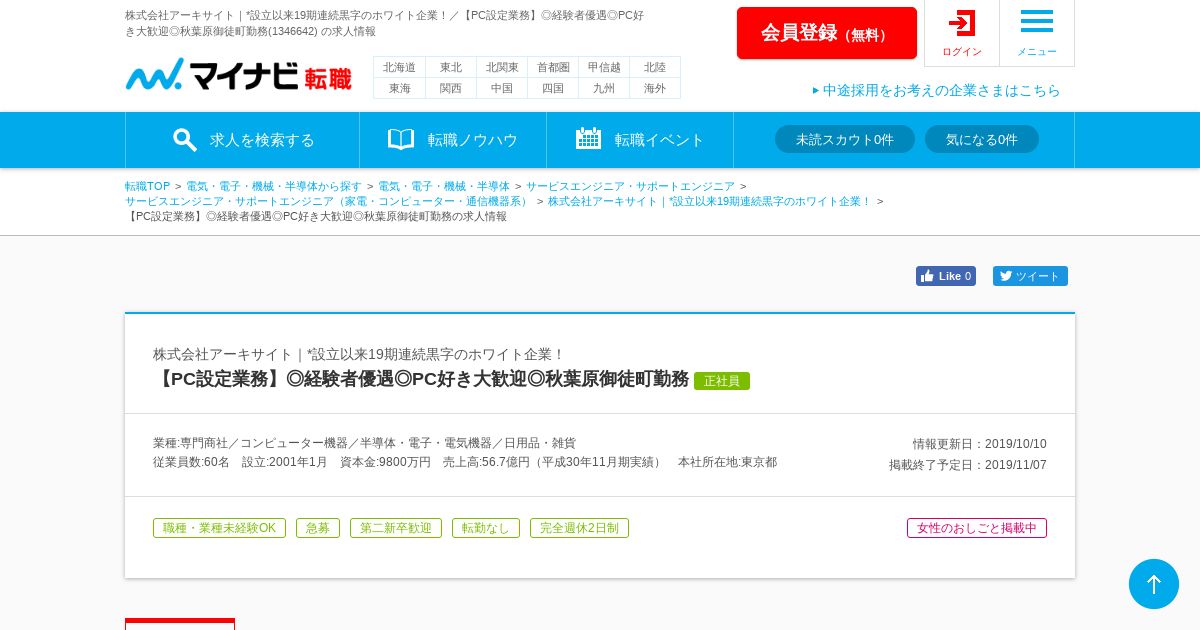
Task: Click the job title 【PC設定業務】 heading
Action: click(x=421, y=379)
